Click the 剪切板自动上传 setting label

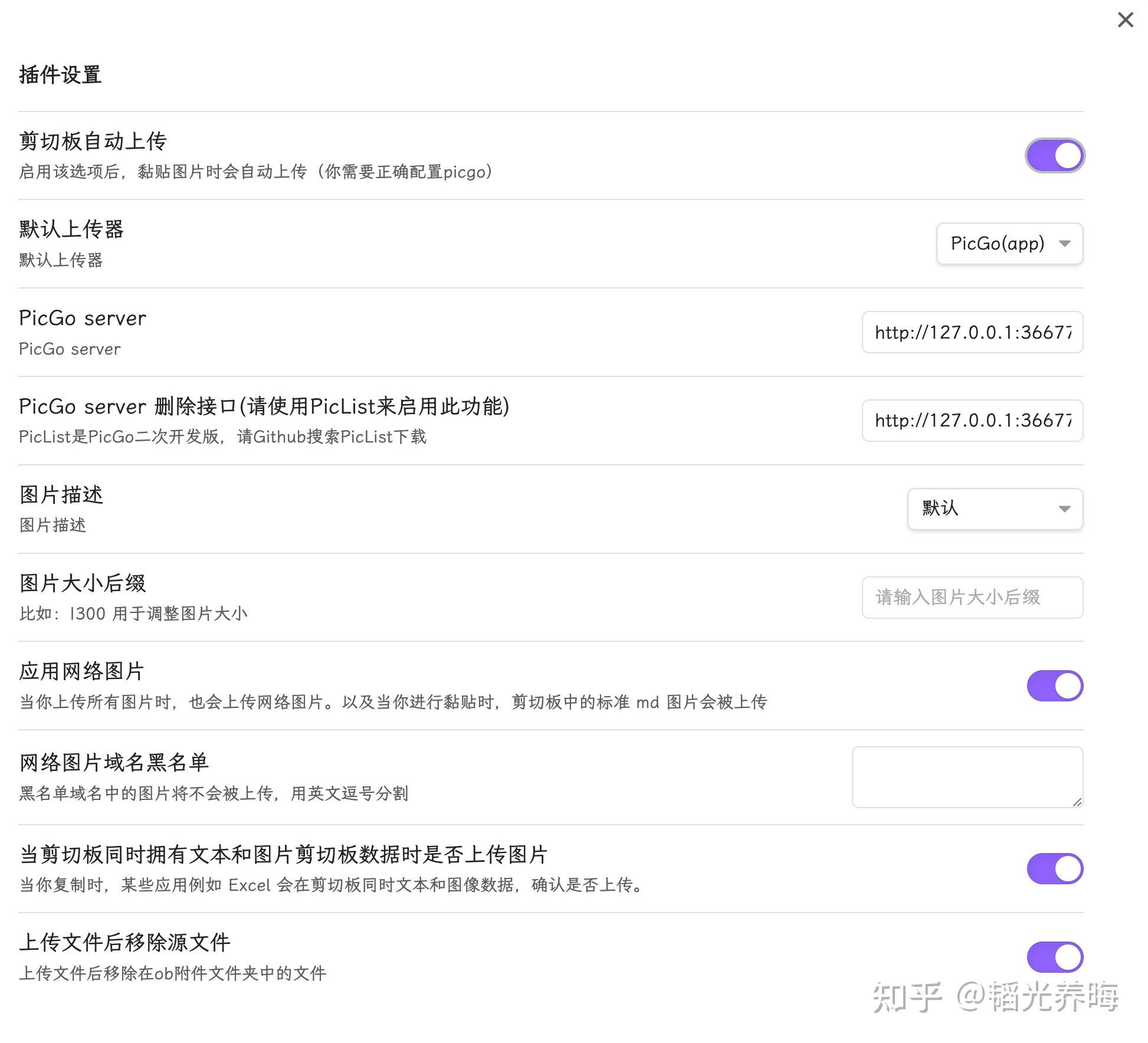click(x=93, y=142)
